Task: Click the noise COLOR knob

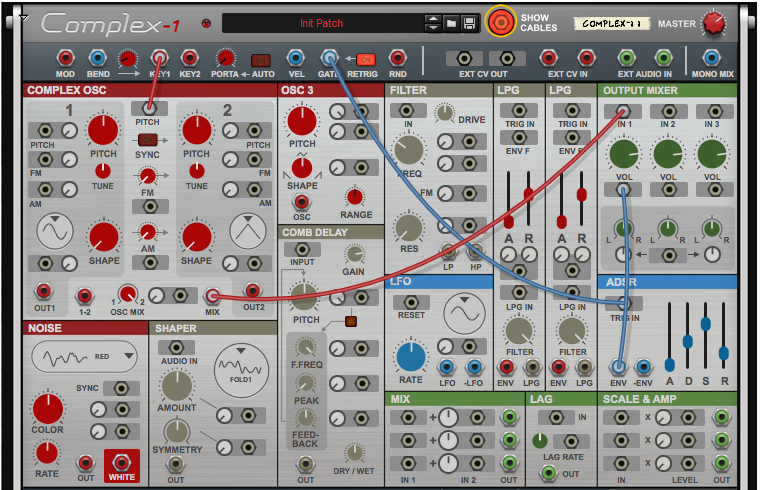Action: tap(48, 409)
